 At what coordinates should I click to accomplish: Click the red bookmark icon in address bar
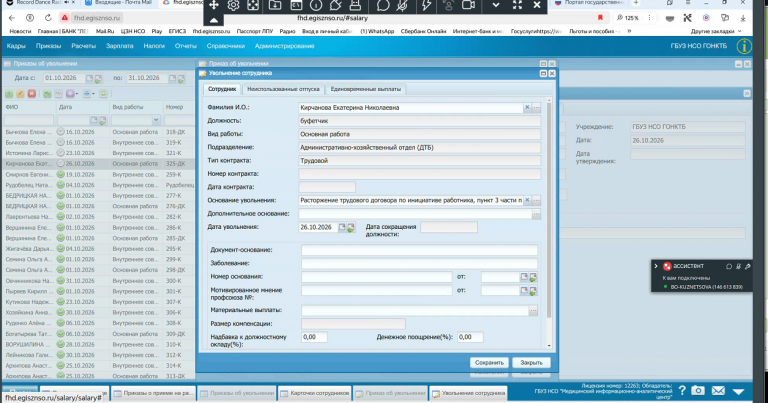pos(600,18)
